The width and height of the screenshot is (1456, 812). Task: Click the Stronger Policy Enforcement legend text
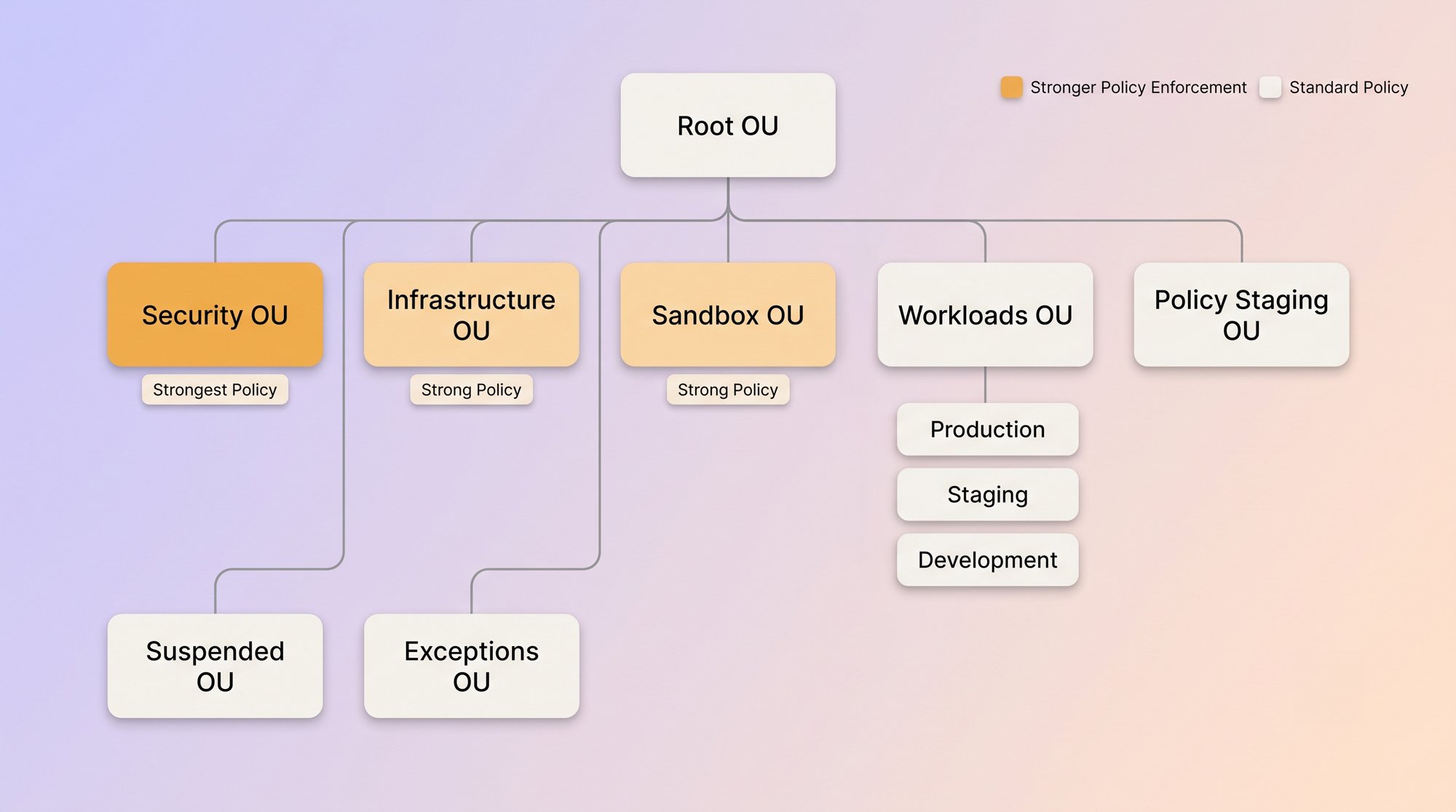click(x=1139, y=87)
